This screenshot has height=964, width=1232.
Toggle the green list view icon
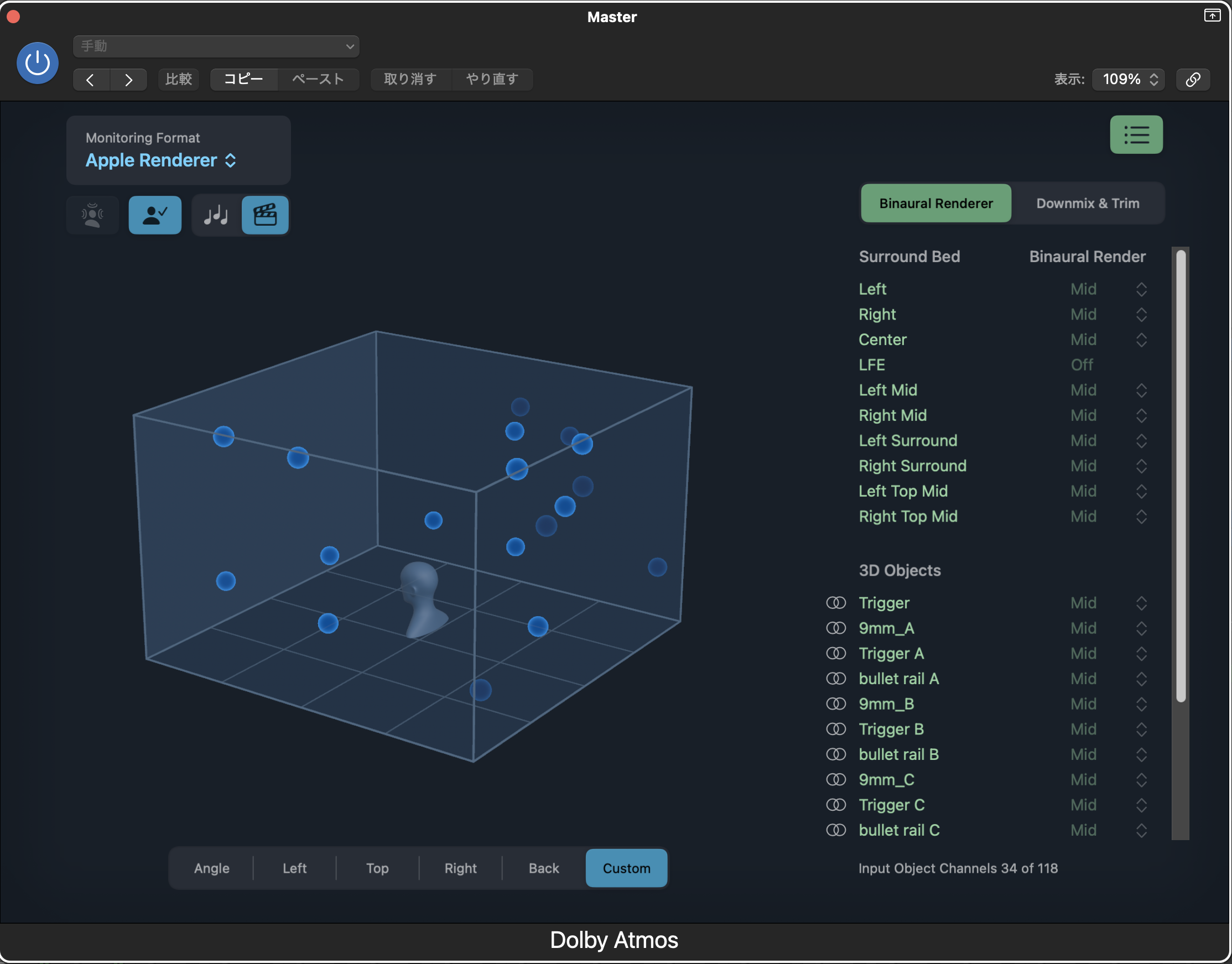(x=1136, y=135)
